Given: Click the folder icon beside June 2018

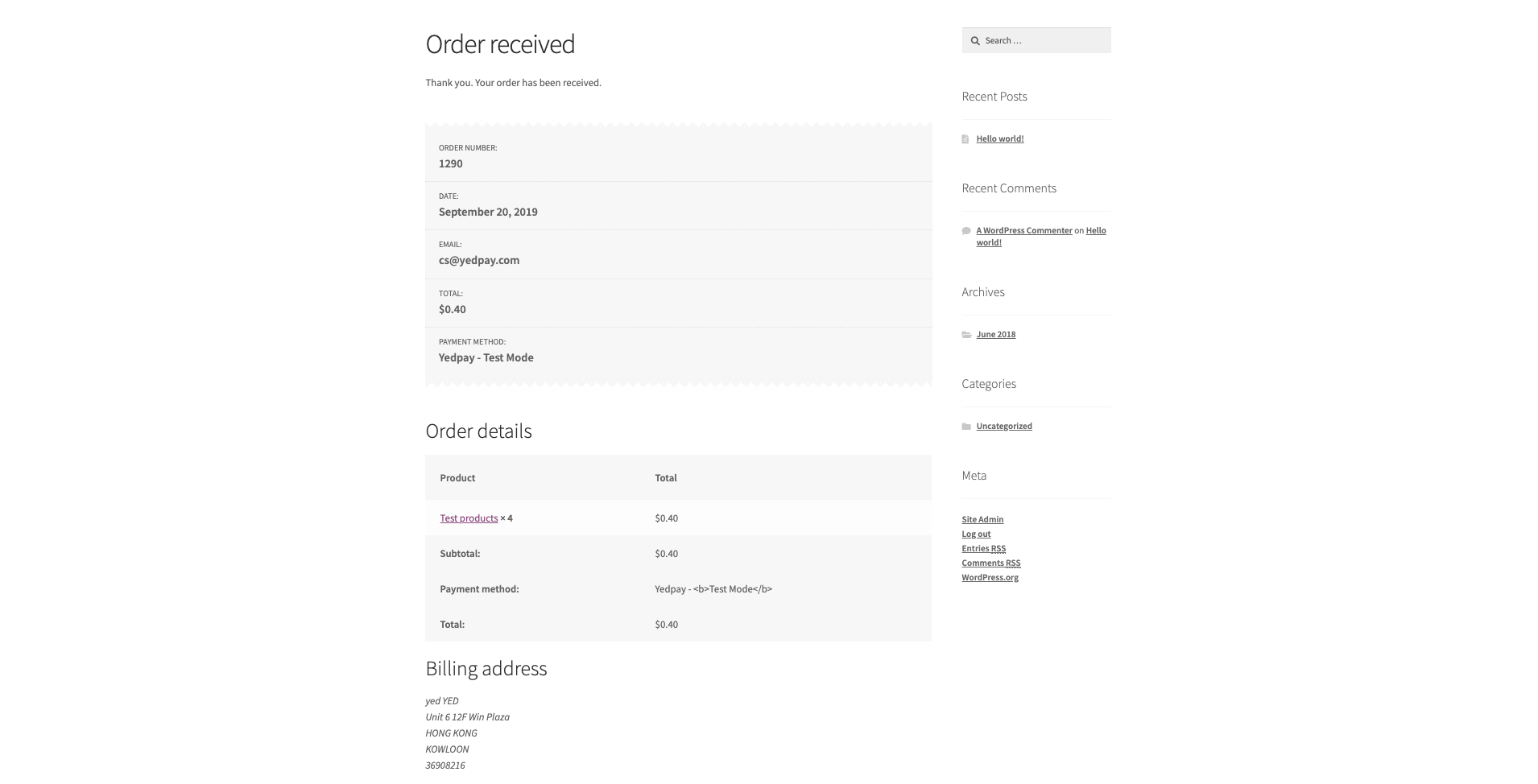Looking at the screenshot, I should 966,335.
